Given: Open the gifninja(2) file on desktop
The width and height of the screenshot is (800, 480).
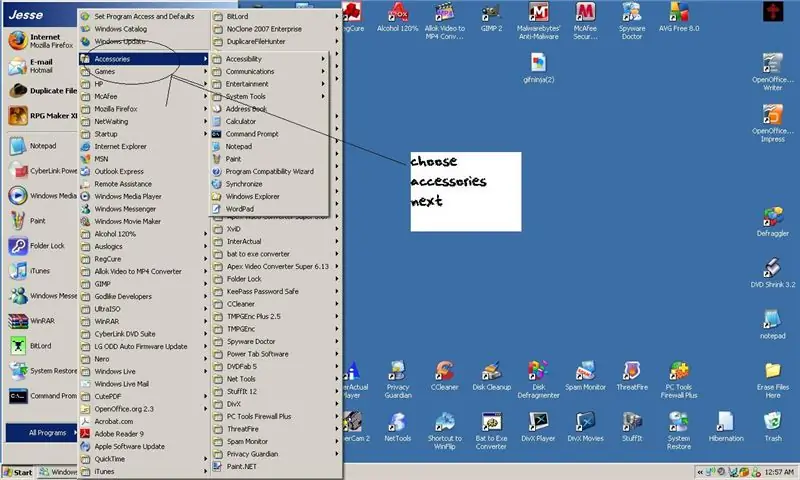Looking at the screenshot, I should click(x=538, y=68).
